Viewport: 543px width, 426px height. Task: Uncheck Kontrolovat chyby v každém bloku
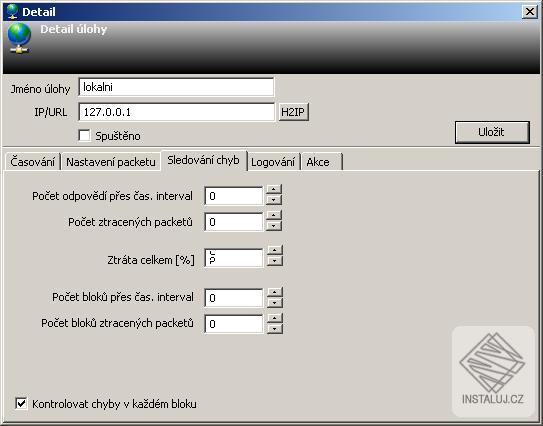click(x=21, y=403)
